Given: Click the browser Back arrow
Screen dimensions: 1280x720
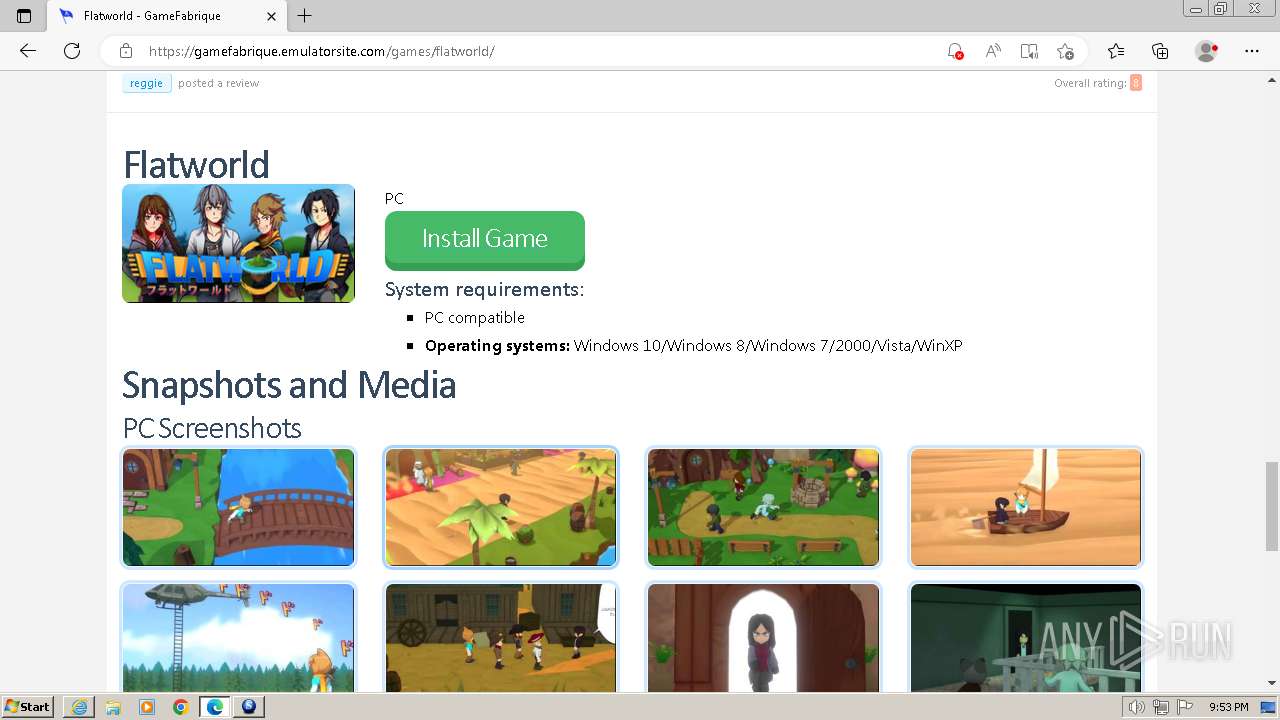Looking at the screenshot, I should (28, 51).
